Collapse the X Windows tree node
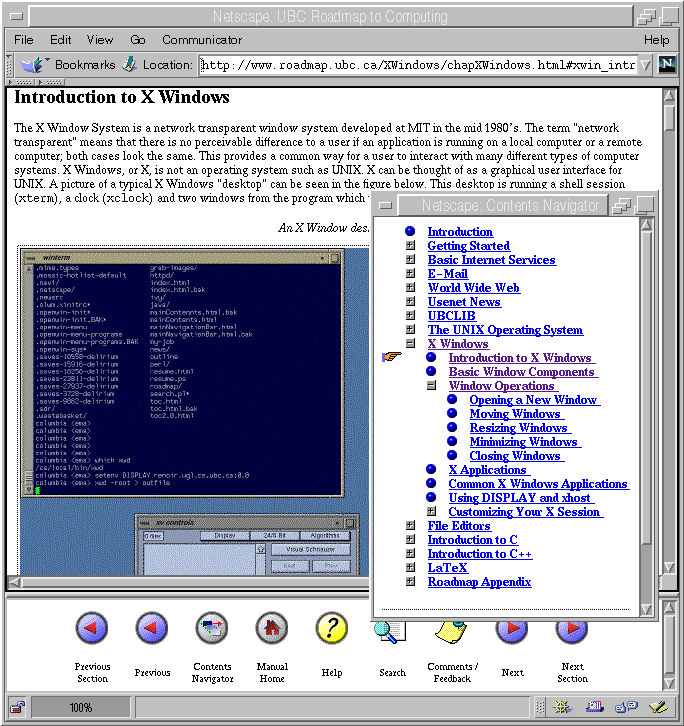684x726 pixels. (410, 343)
